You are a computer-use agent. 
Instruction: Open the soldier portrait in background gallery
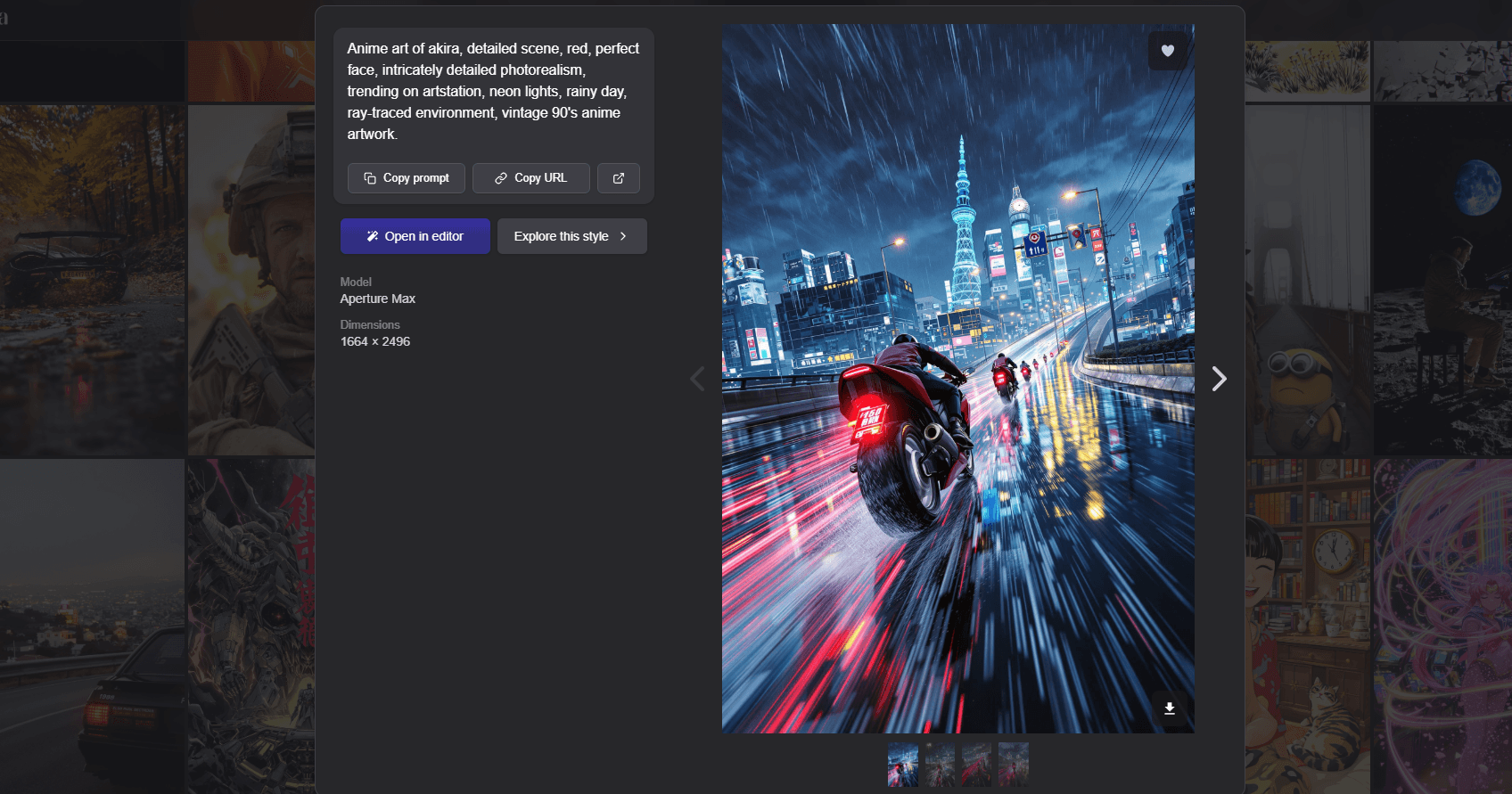251,281
